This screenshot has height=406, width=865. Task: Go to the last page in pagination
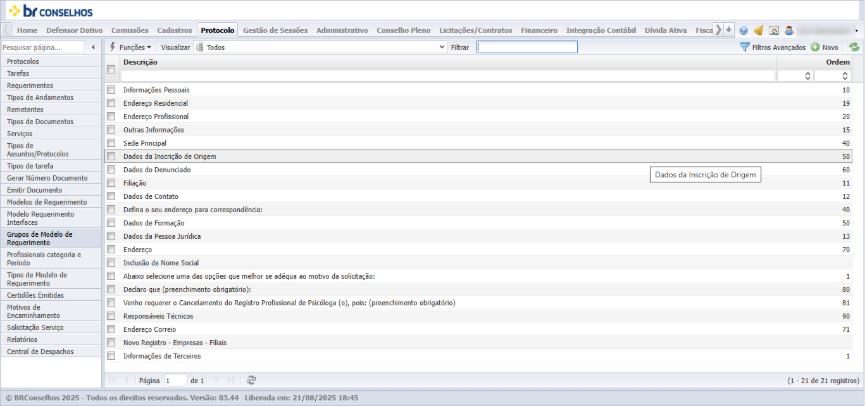pyautogui.click(x=231, y=380)
